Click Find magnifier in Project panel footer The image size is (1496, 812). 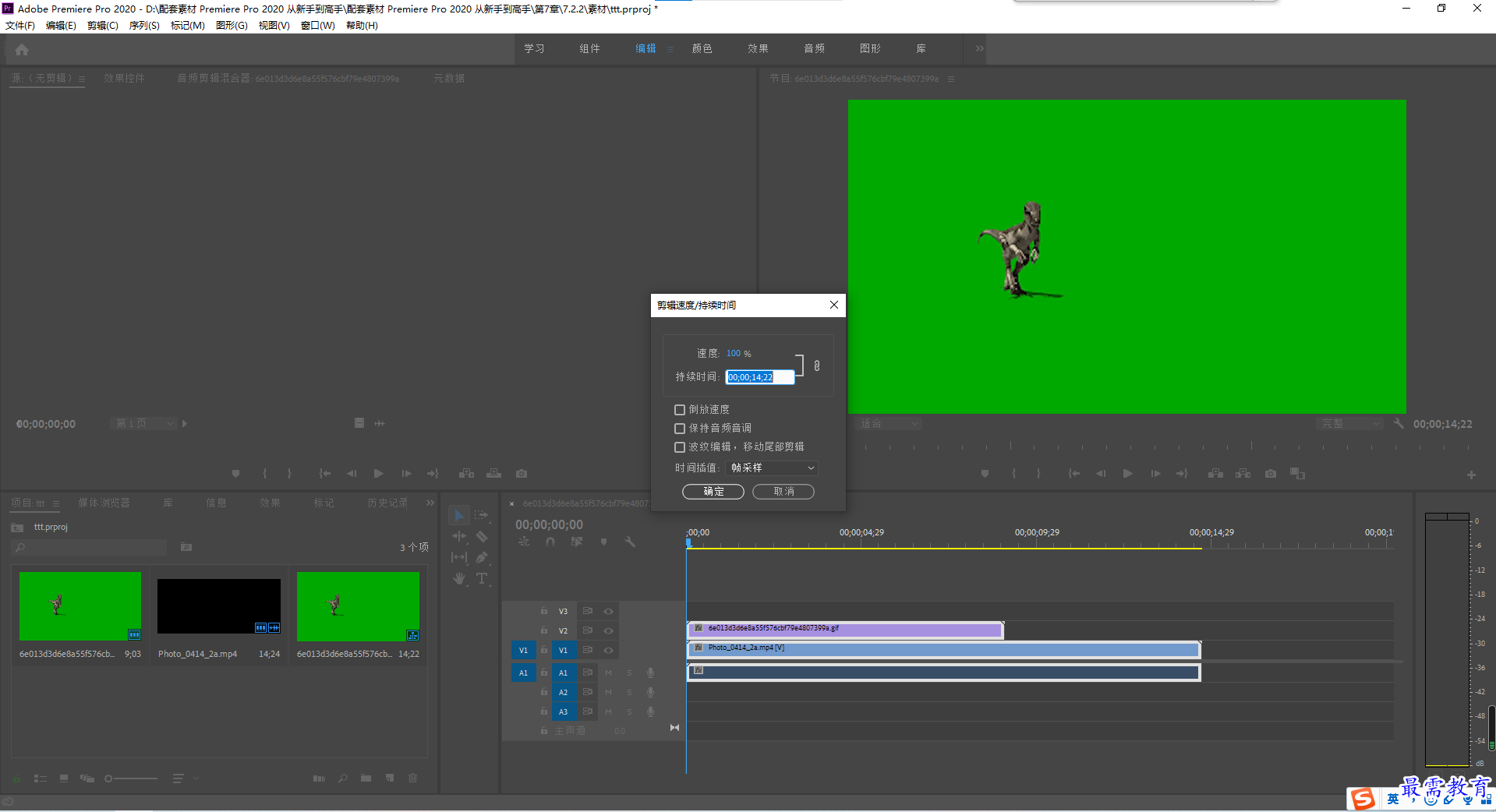point(342,778)
